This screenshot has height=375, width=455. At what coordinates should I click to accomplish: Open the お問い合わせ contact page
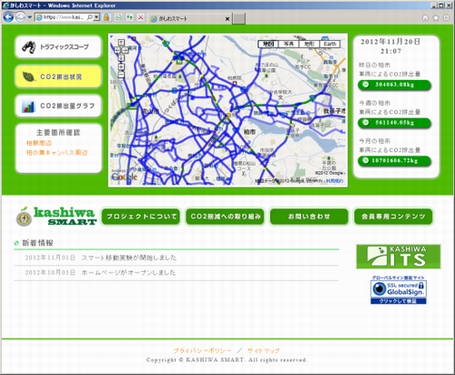309,216
